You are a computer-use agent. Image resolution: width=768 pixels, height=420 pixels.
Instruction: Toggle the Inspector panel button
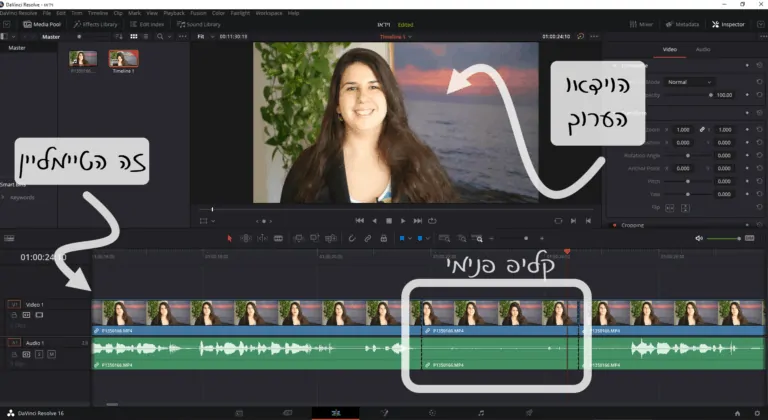click(728, 24)
